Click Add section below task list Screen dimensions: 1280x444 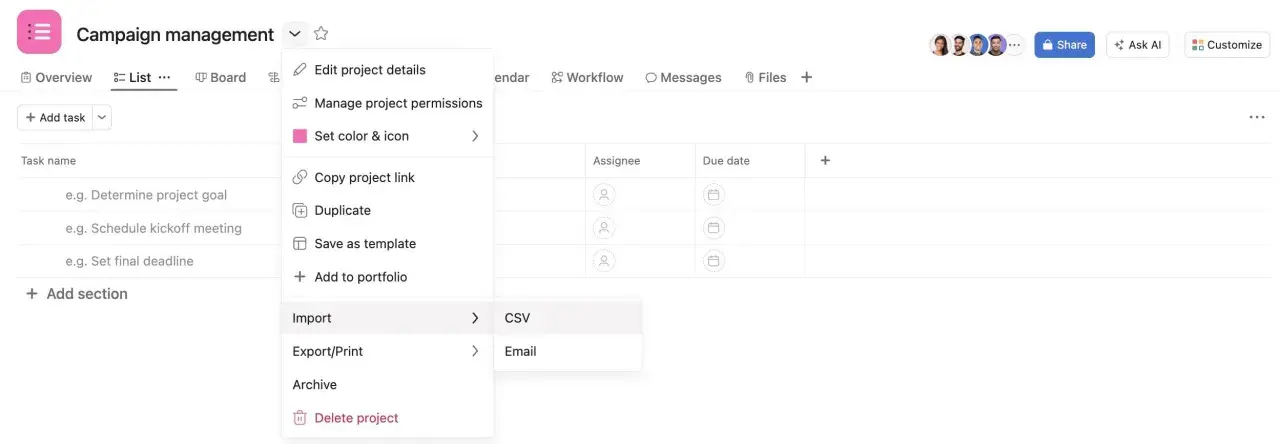click(76, 294)
